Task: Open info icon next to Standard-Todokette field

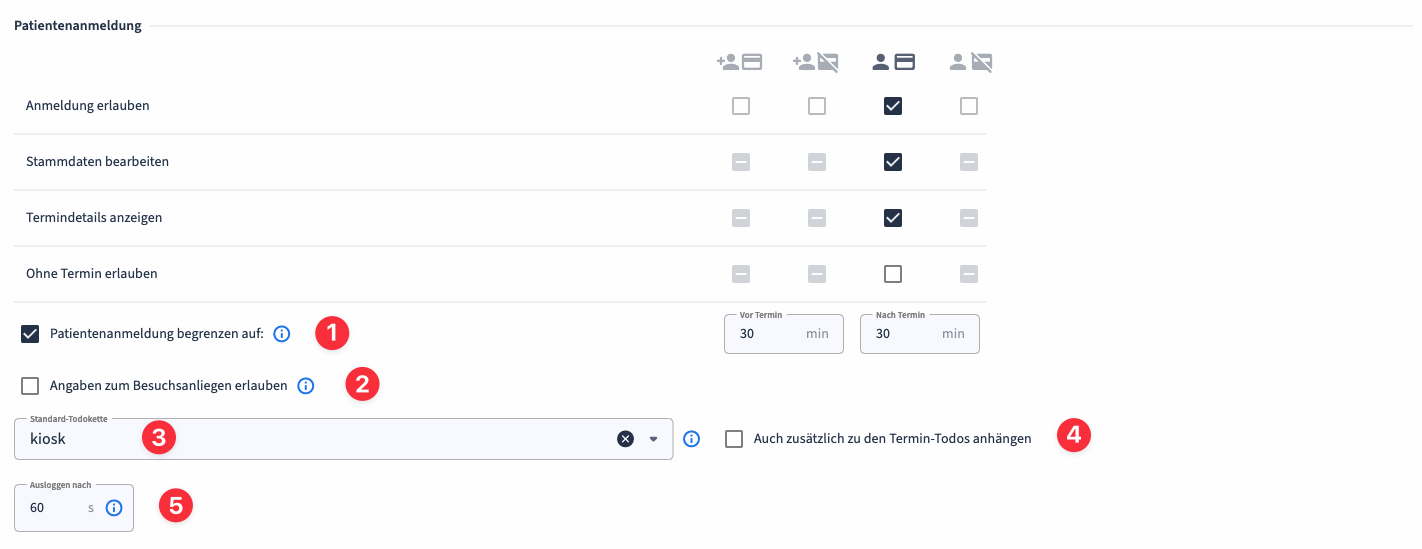Action: [691, 438]
